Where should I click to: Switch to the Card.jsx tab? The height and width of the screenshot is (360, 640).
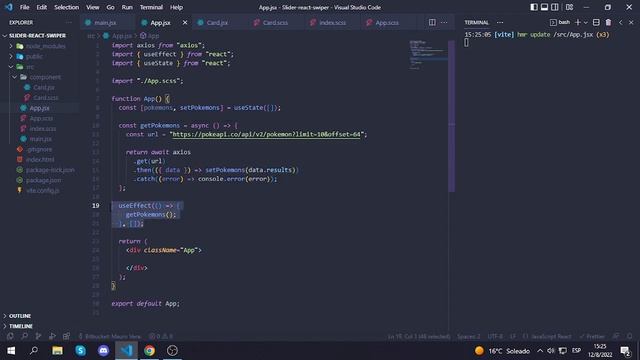click(217, 23)
